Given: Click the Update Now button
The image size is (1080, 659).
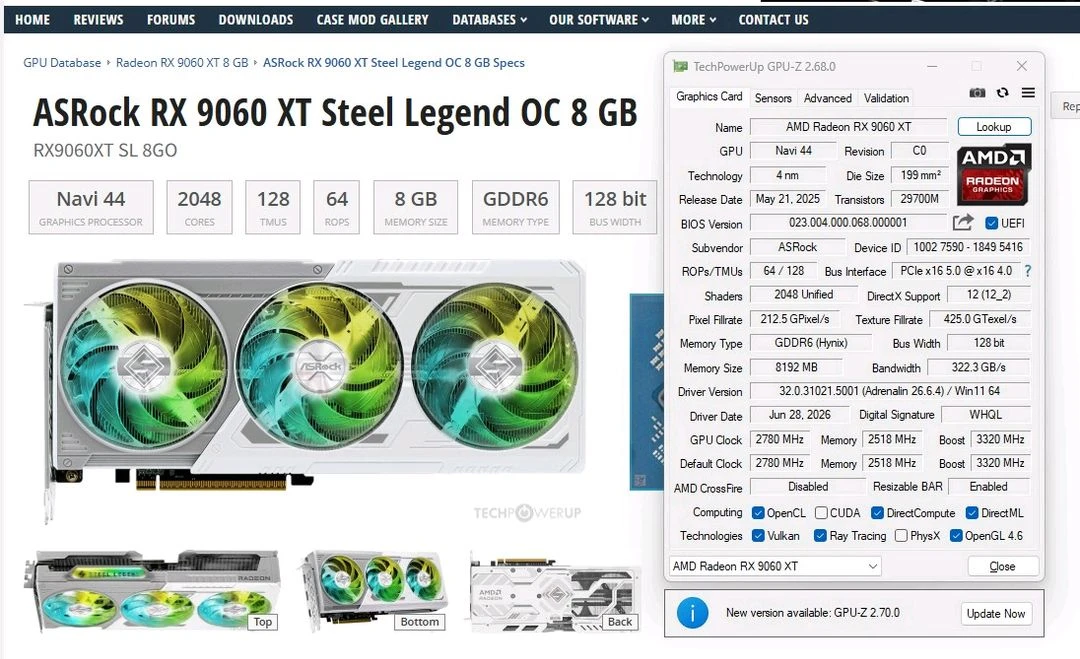Looking at the screenshot, I should (996, 613).
